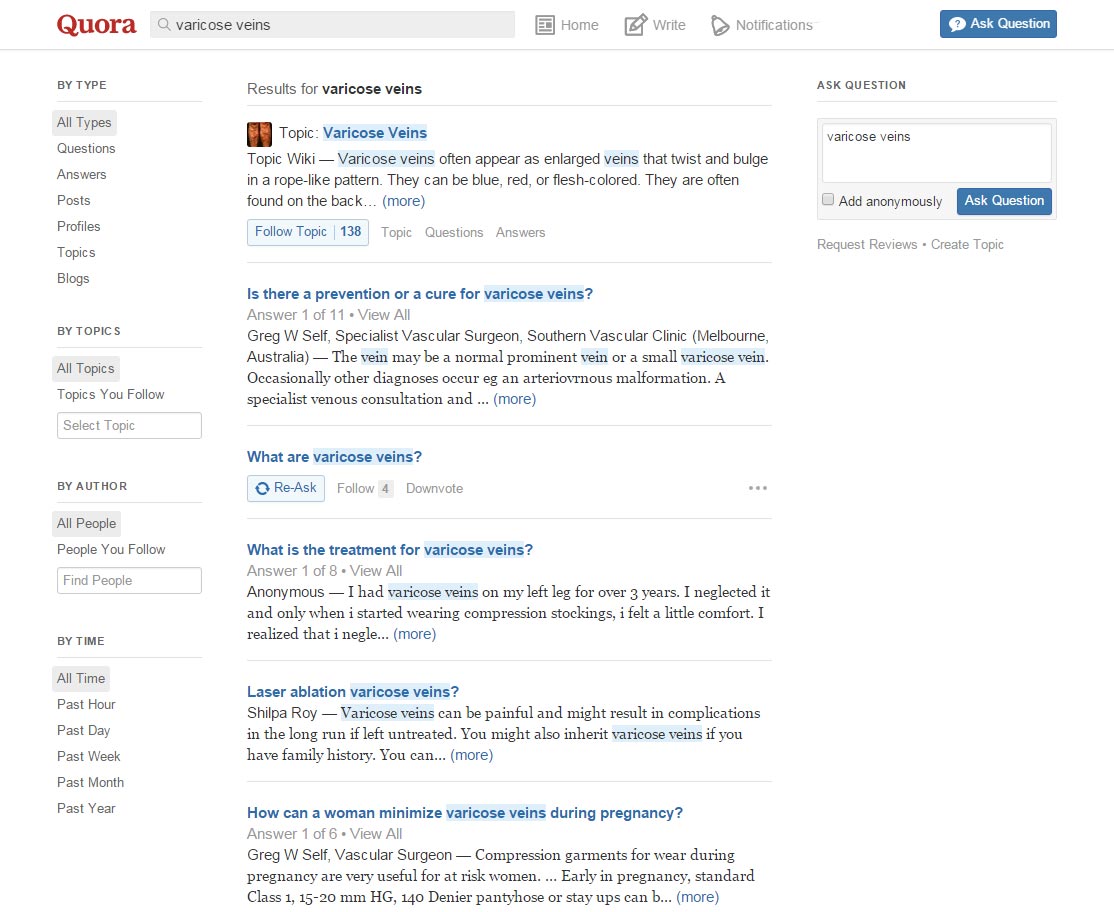Filter results by Questions type
1114x912 pixels.
86,148
